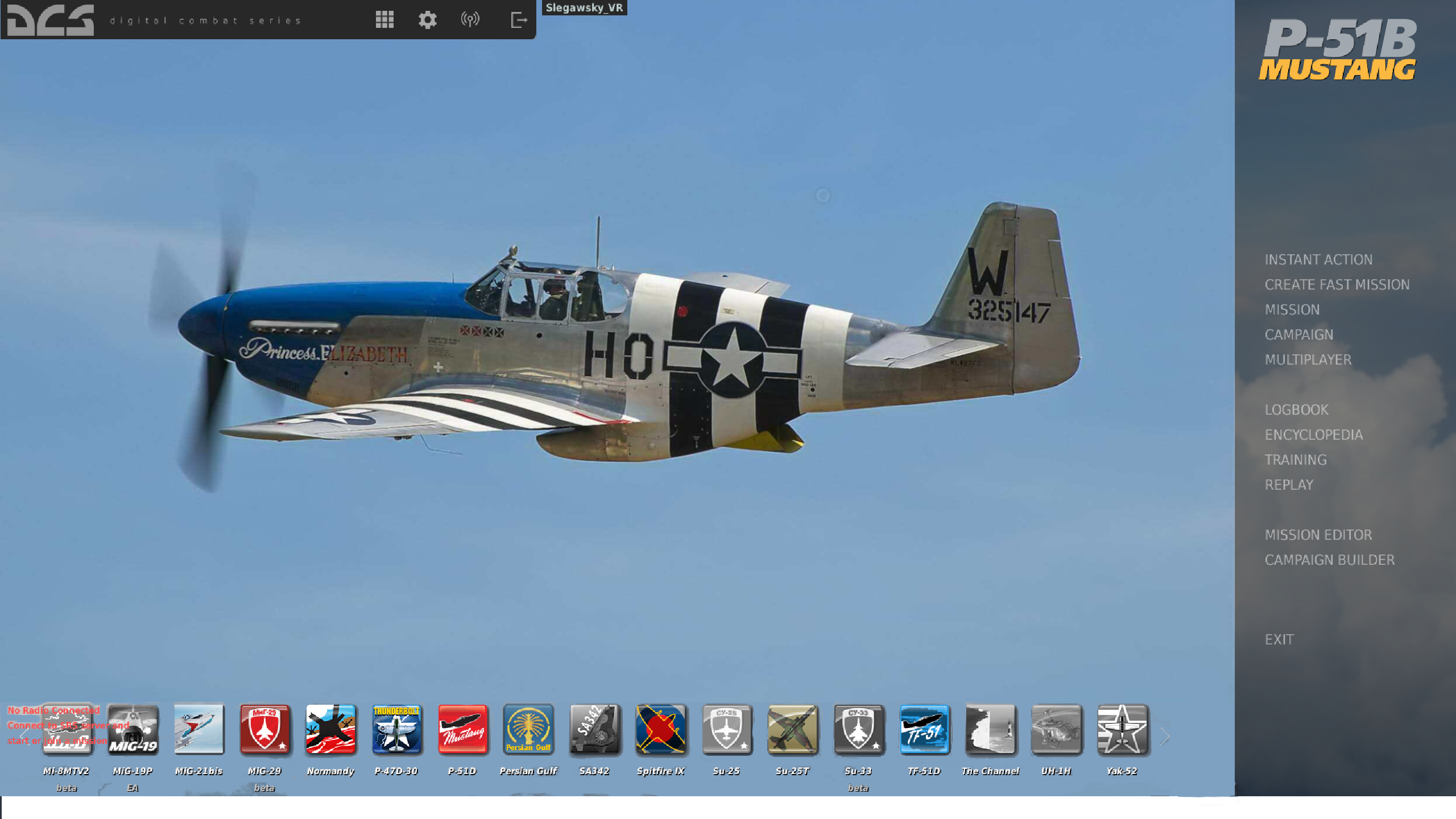The image size is (1456, 819).
Task: Select the Normandy map icon
Action: 330,730
